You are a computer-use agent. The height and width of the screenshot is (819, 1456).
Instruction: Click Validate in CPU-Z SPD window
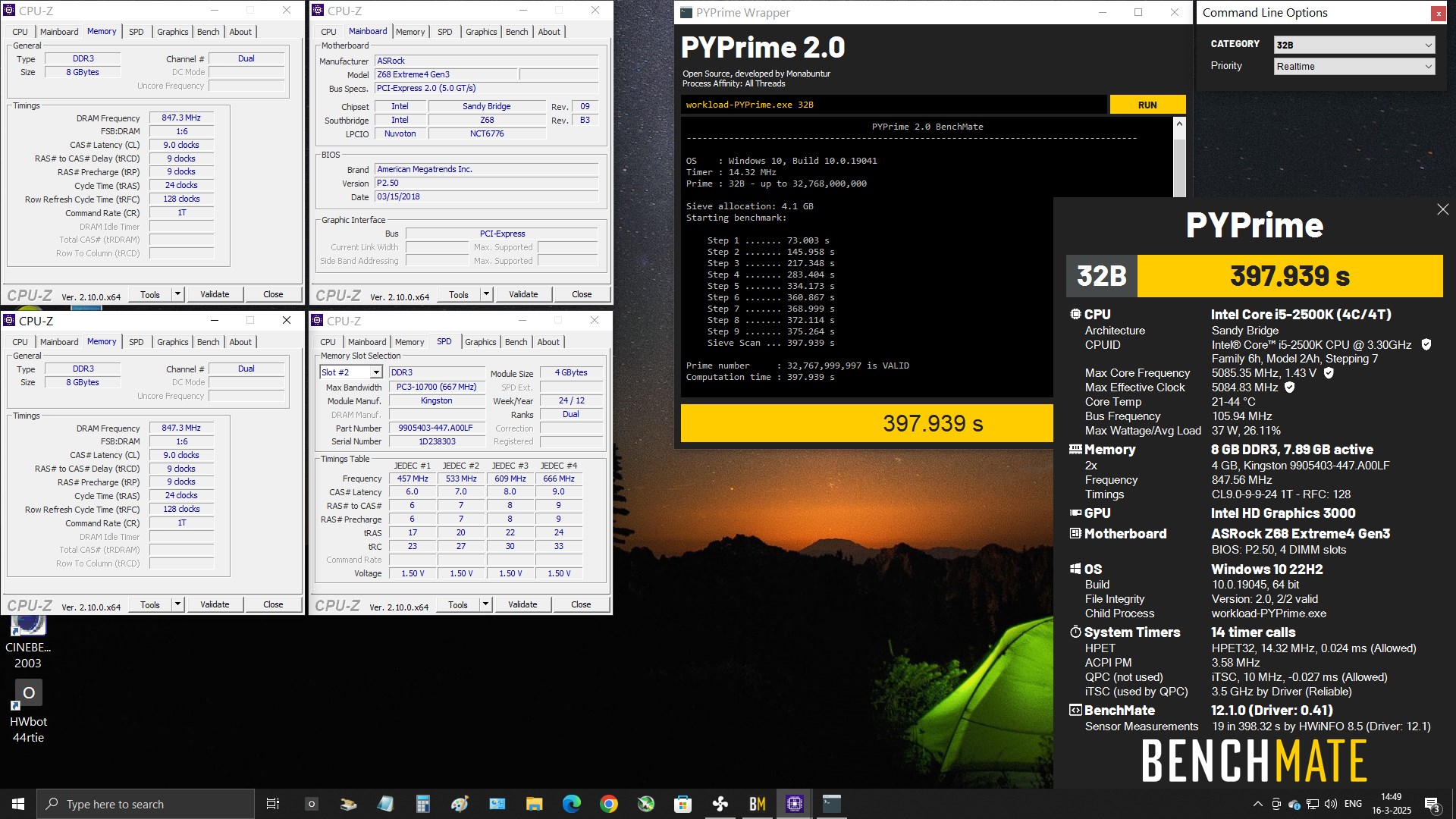coord(522,604)
